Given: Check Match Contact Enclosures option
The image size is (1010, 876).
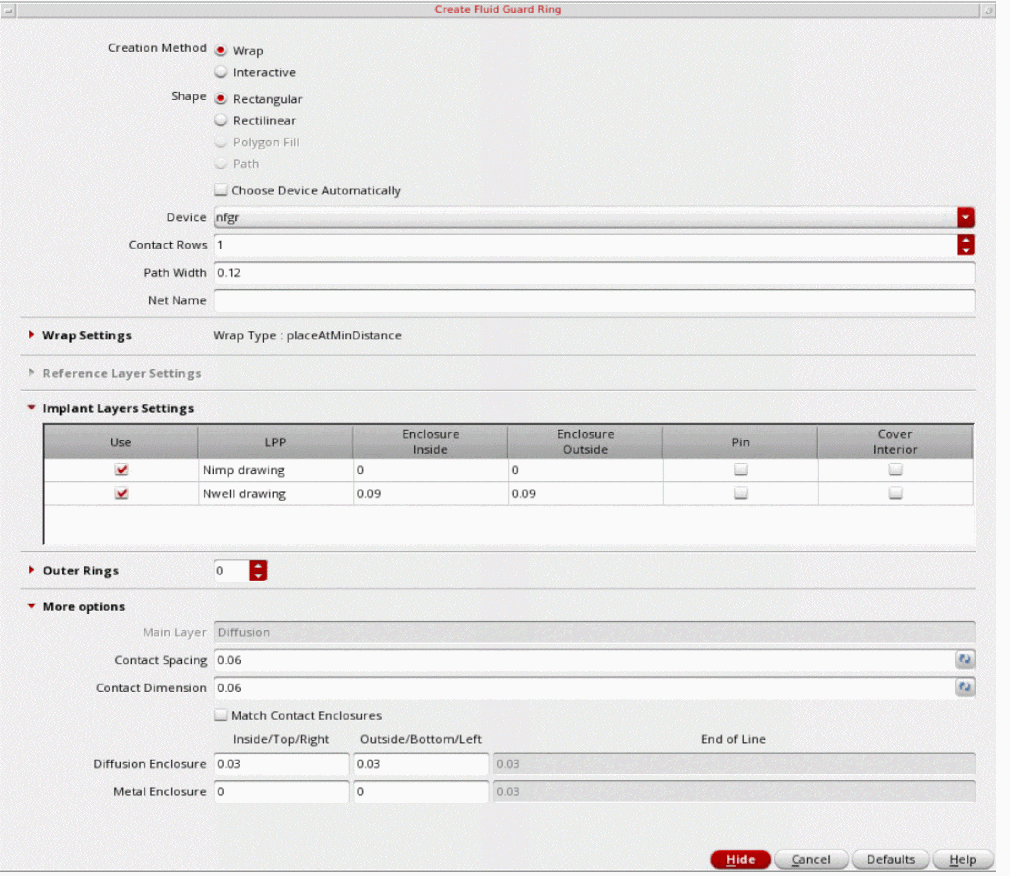Looking at the screenshot, I should [220, 716].
